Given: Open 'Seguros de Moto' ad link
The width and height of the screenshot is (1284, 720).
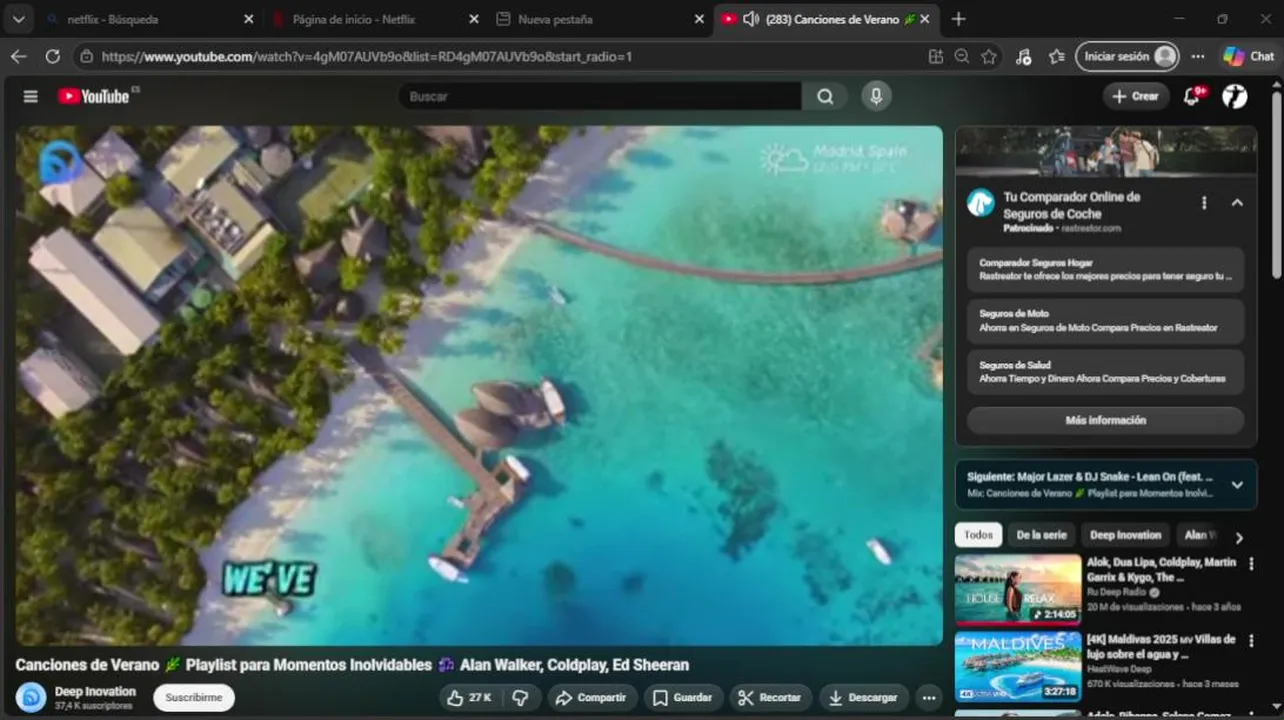Looking at the screenshot, I should click(1105, 321).
